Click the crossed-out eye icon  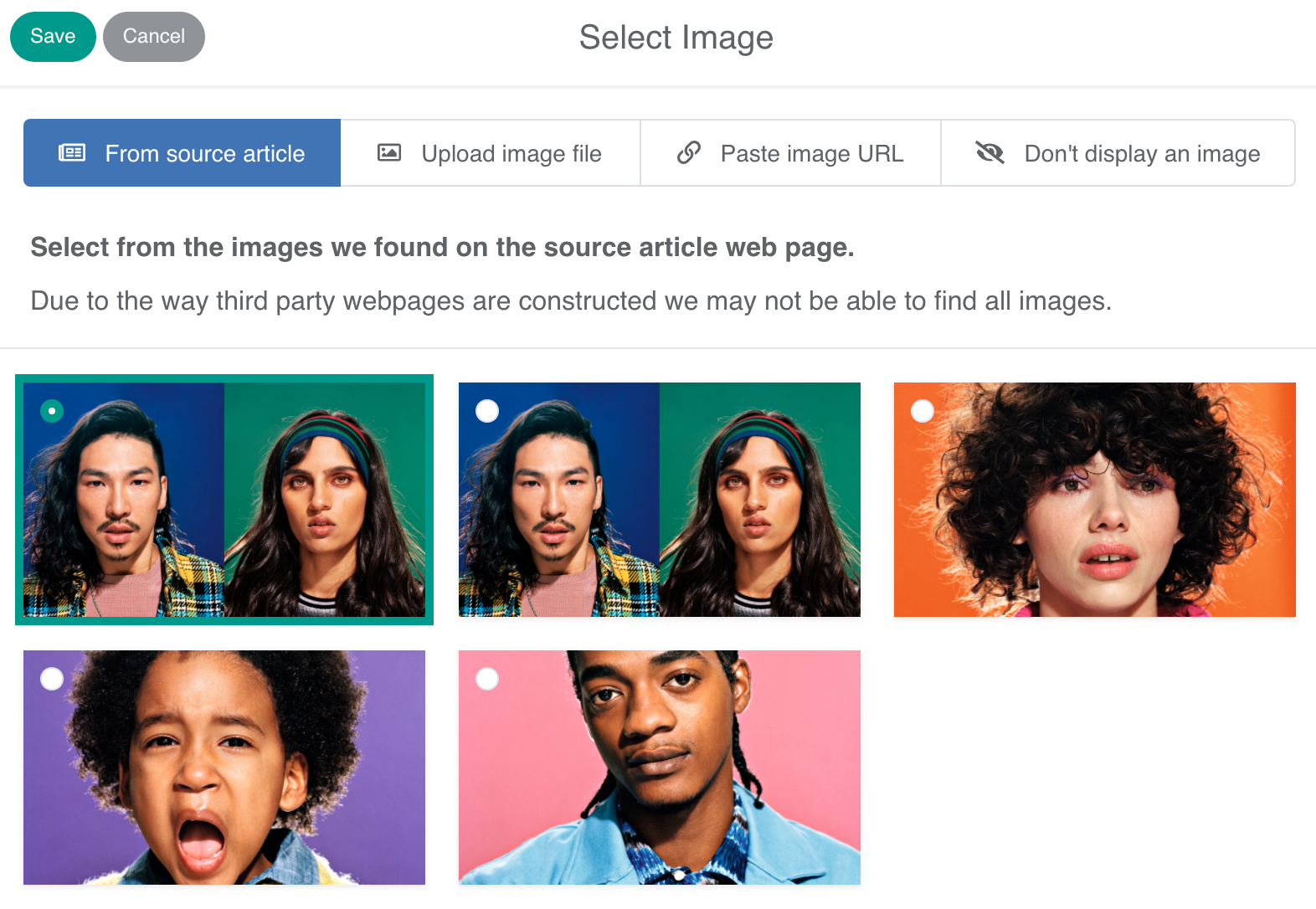coord(990,153)
